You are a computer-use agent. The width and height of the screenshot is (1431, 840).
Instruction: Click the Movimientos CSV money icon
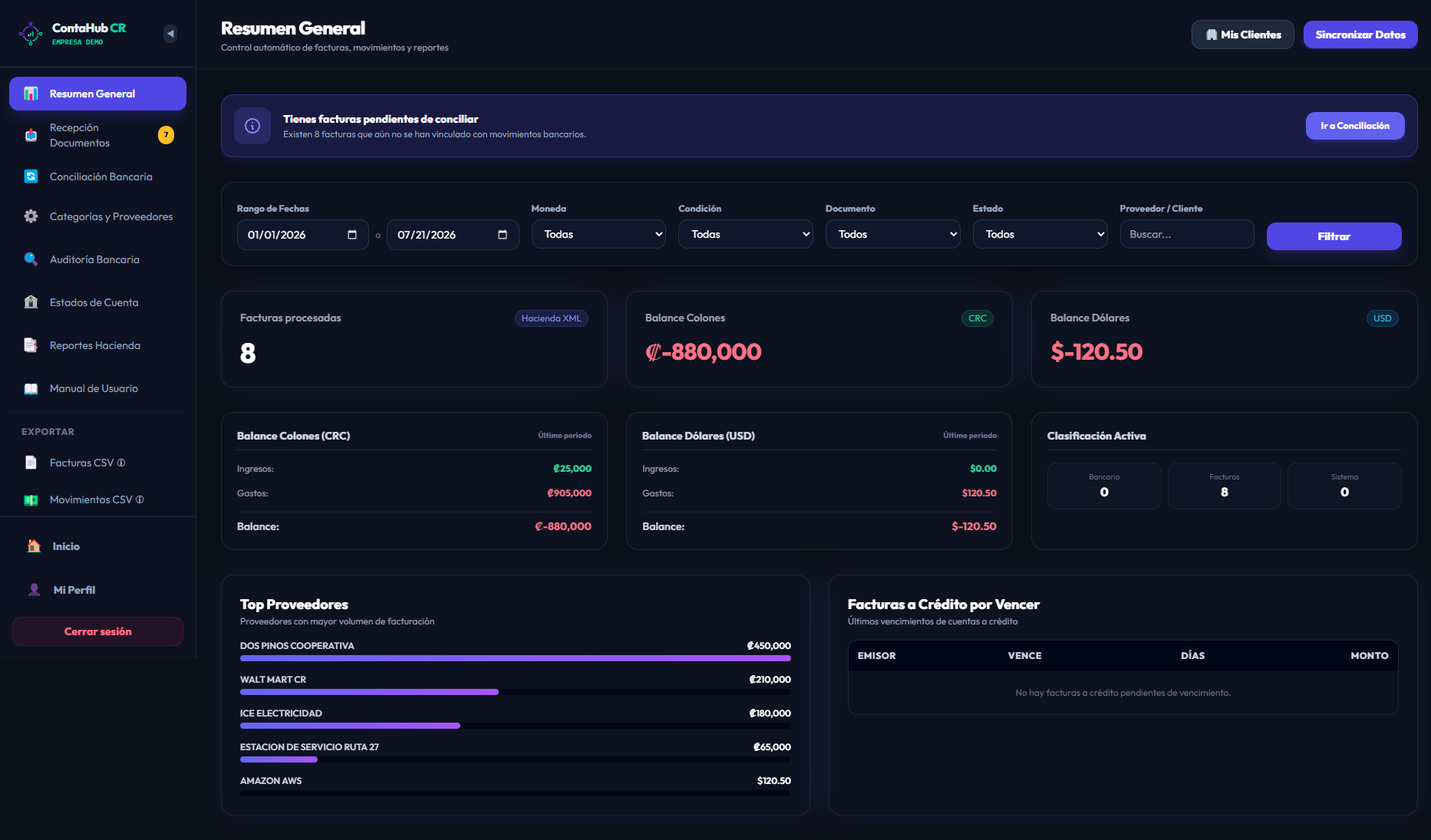pyautogui.click(x=31, y=499)
